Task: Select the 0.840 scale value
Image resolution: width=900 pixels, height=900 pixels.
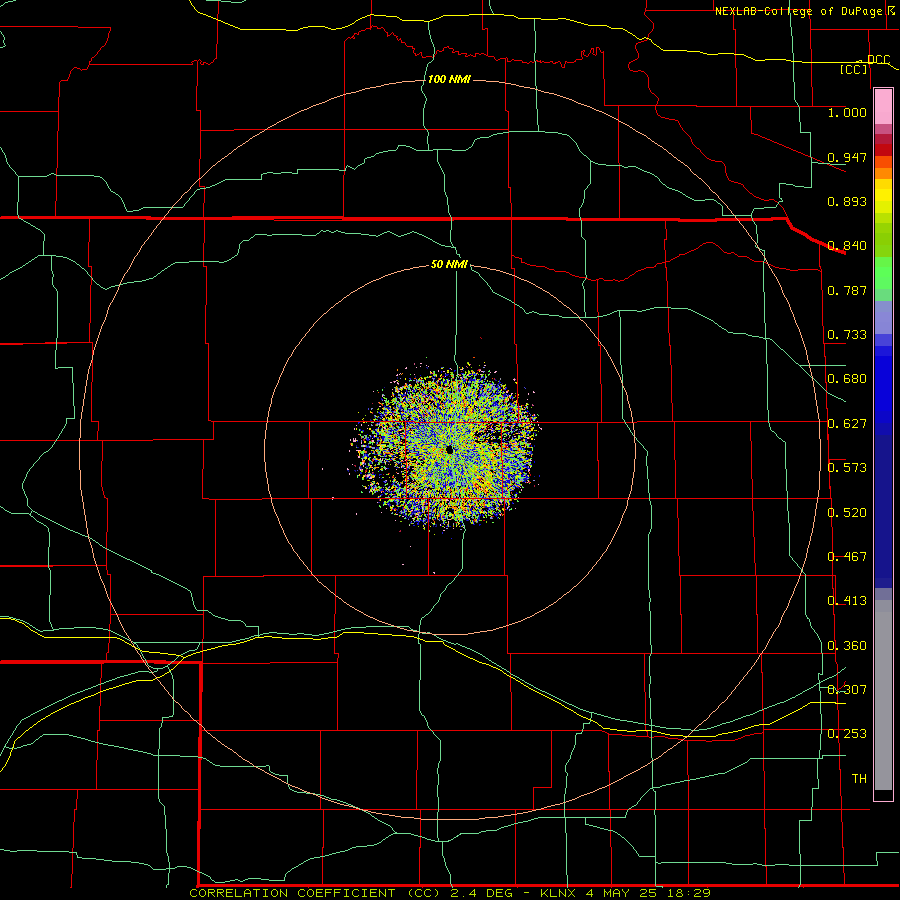Action: click(x=847, y=246)
